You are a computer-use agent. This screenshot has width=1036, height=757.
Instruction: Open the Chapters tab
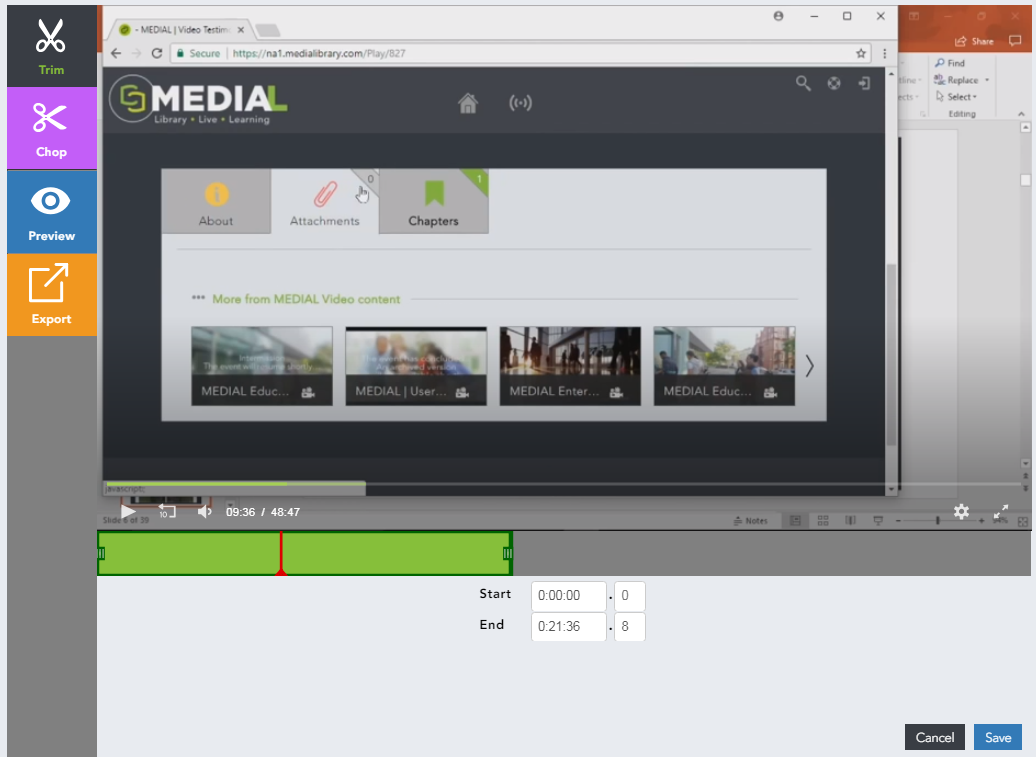[433, 201]
